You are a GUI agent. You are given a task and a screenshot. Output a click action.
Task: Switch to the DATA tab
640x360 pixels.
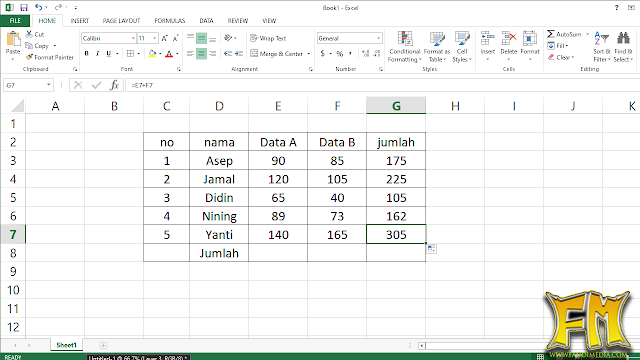click(207, 20)
